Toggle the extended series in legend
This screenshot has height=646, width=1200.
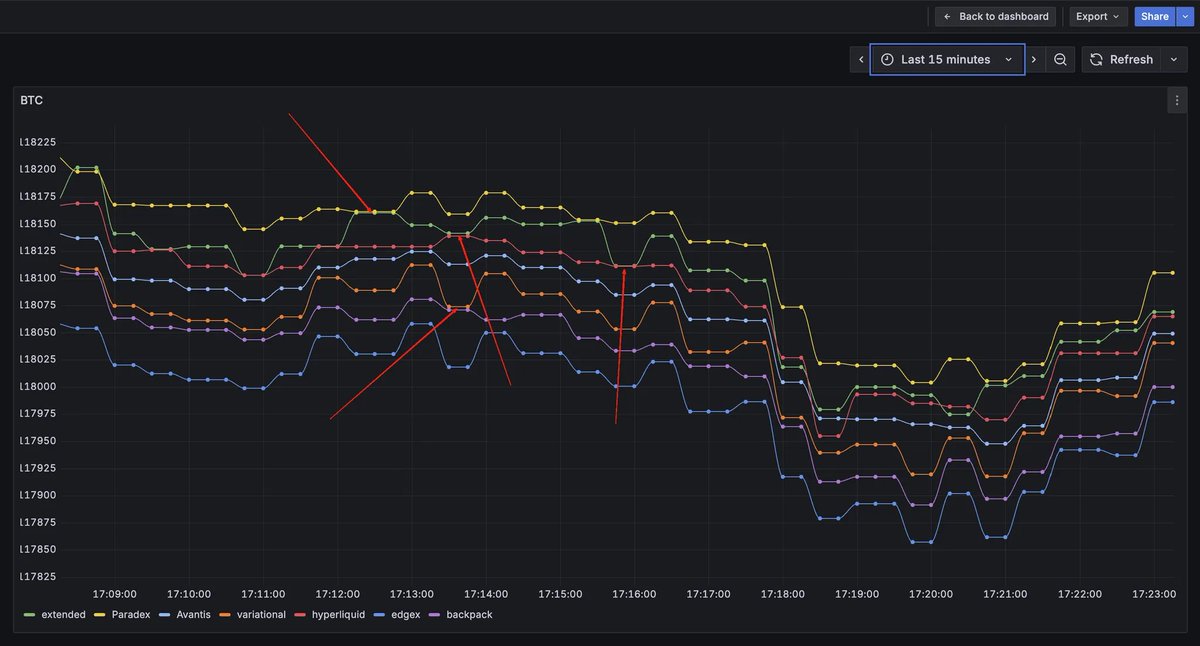coord(63,615)
